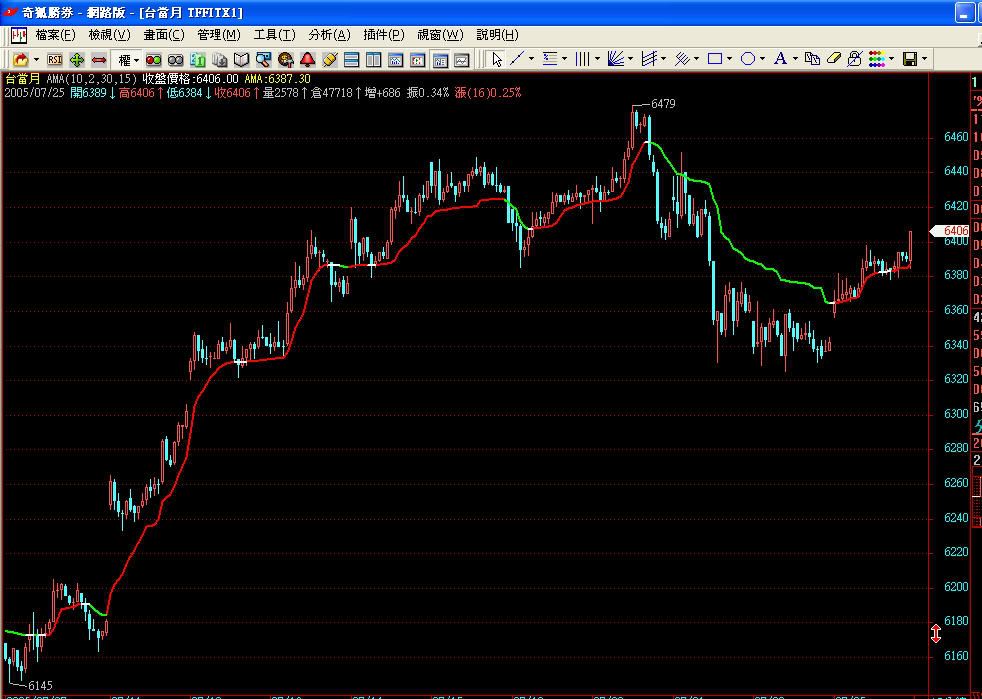The width and height of the screenshot is (982, 699).
Task: Expand the save icon dropdown arrow
Action: (x=924, y=59)
